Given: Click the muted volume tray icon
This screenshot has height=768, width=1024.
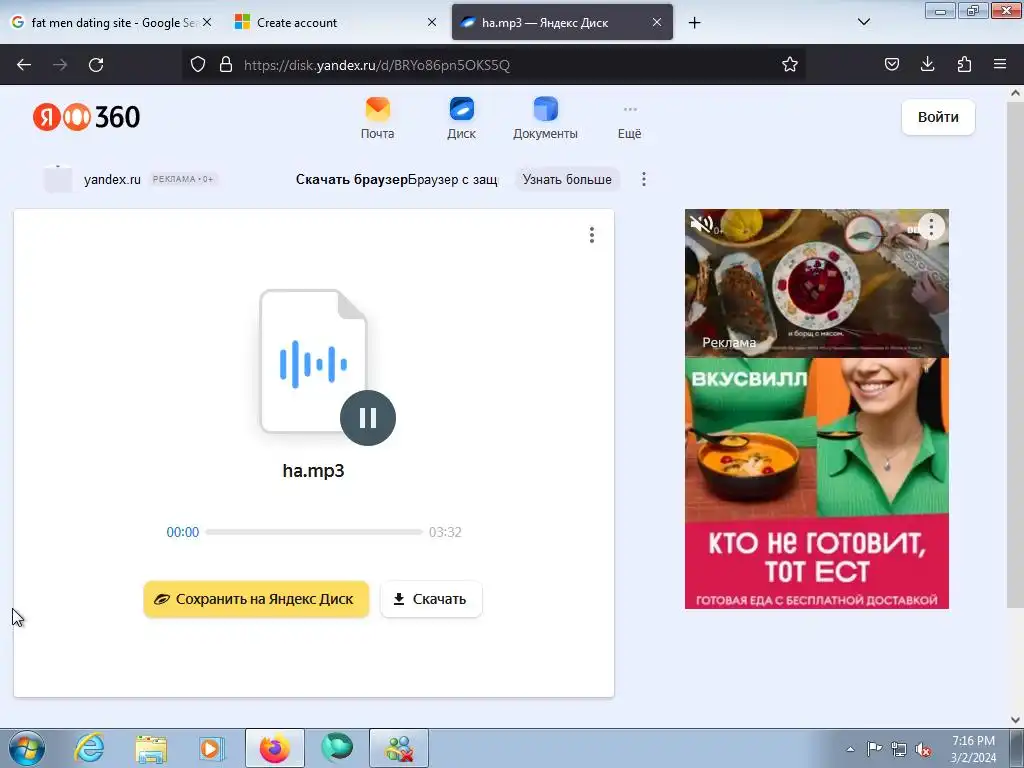Looking at the screenshot, I should tap(923, 750).
